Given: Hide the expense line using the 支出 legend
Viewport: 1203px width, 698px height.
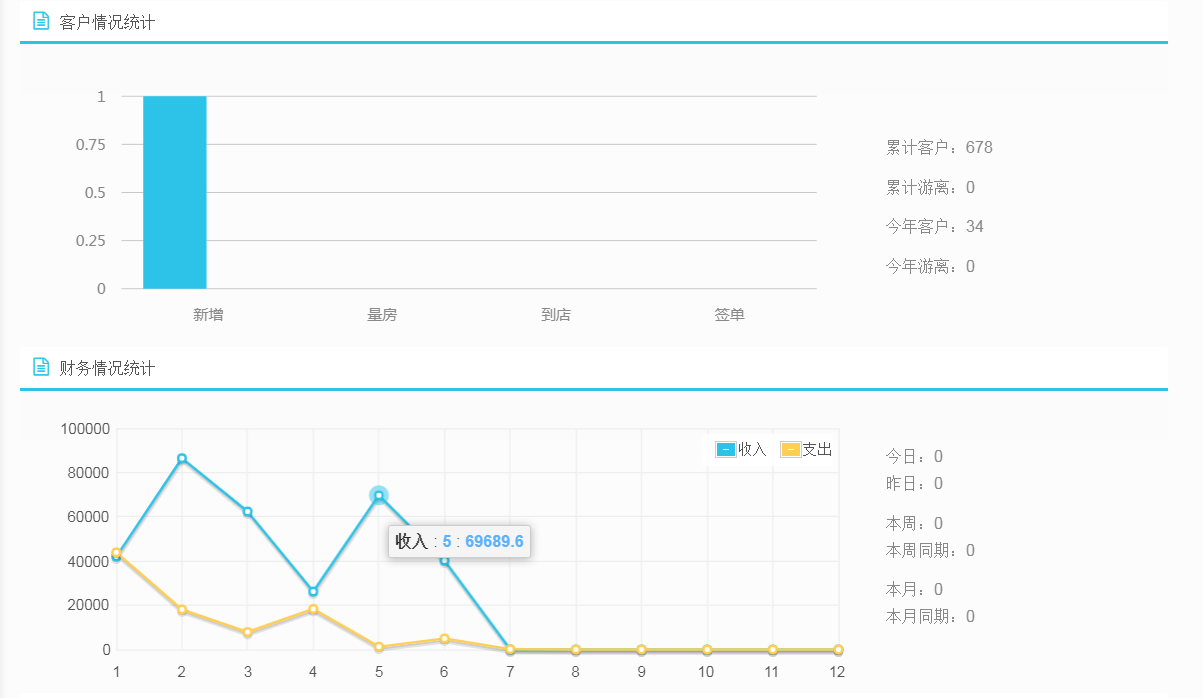Looking at the screenshot, I should pyautogui.click(x=805, y=449).
